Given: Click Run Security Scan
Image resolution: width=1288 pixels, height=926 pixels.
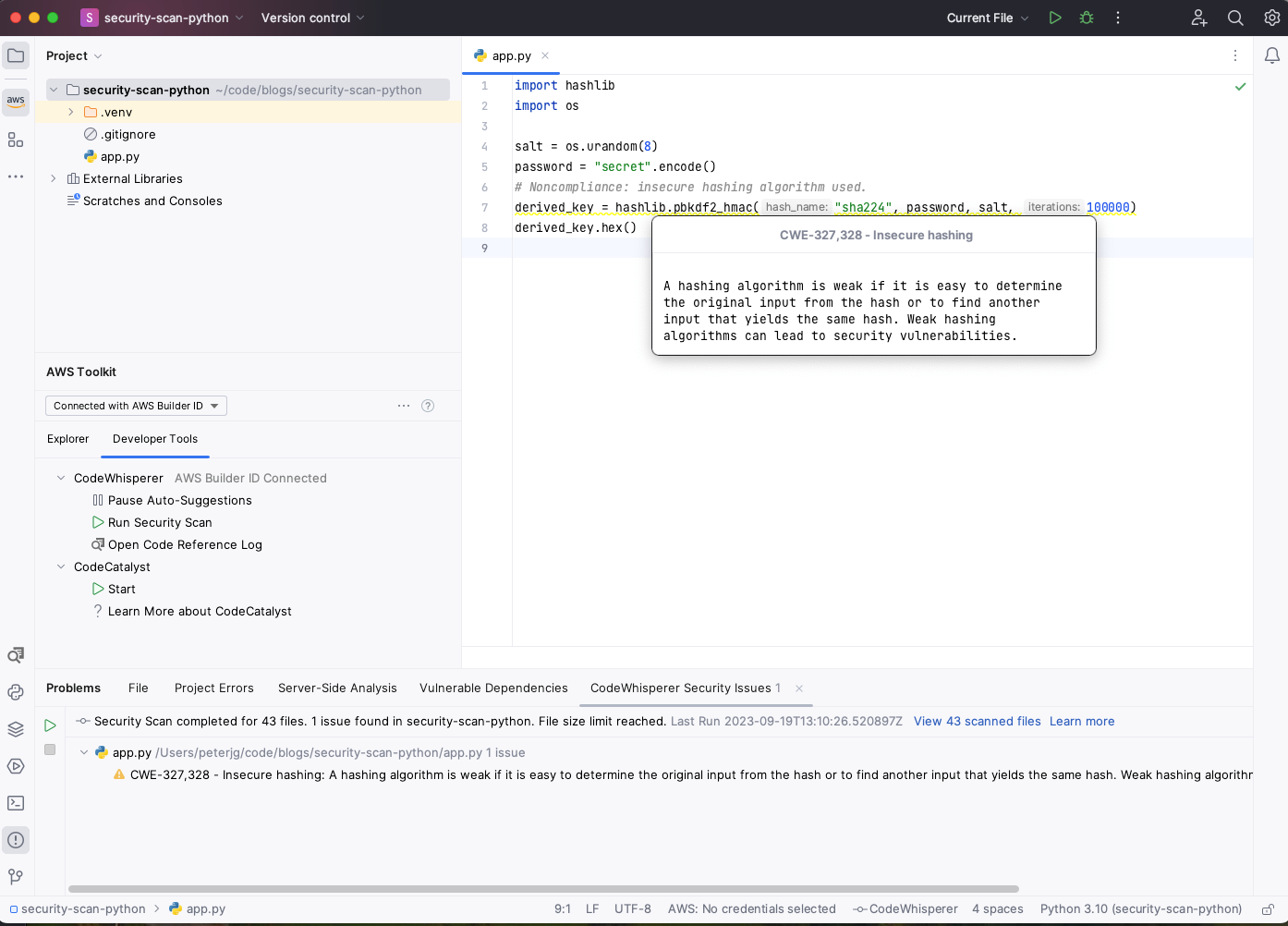Looking at the screenshot, I should [160, 522].
